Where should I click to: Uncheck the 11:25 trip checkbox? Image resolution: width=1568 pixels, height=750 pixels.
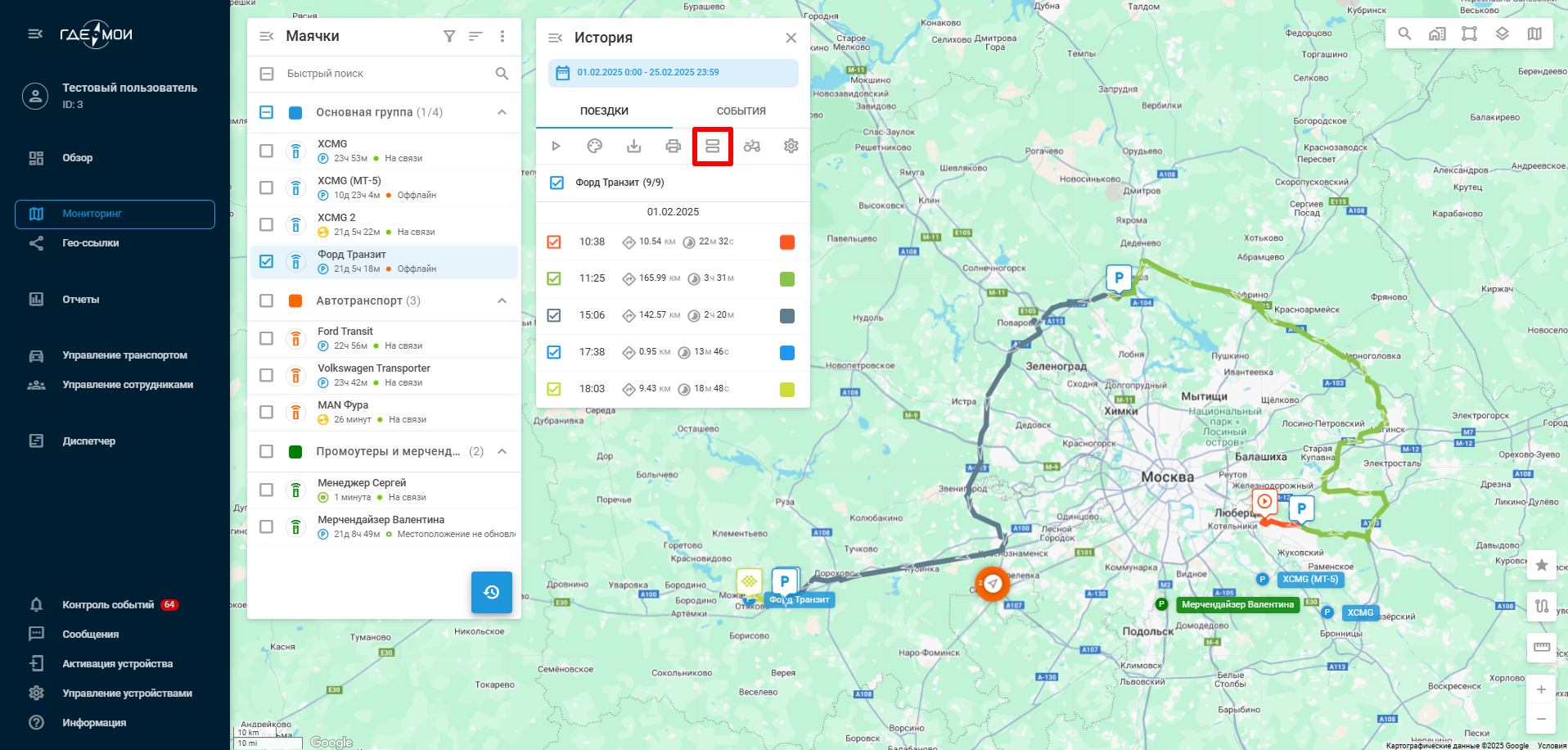tap(554, 278)
